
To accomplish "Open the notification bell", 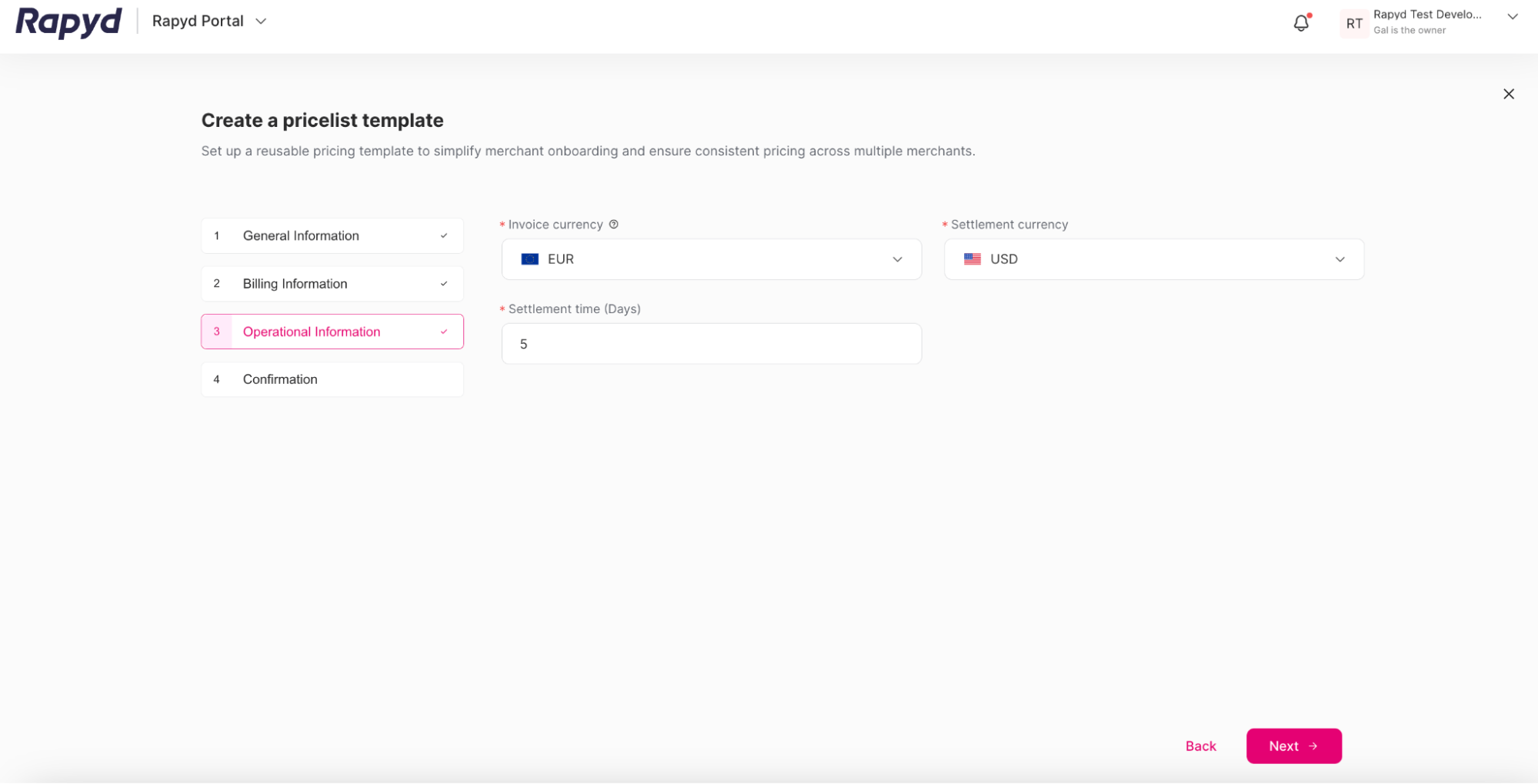I will pos(1300,23).
